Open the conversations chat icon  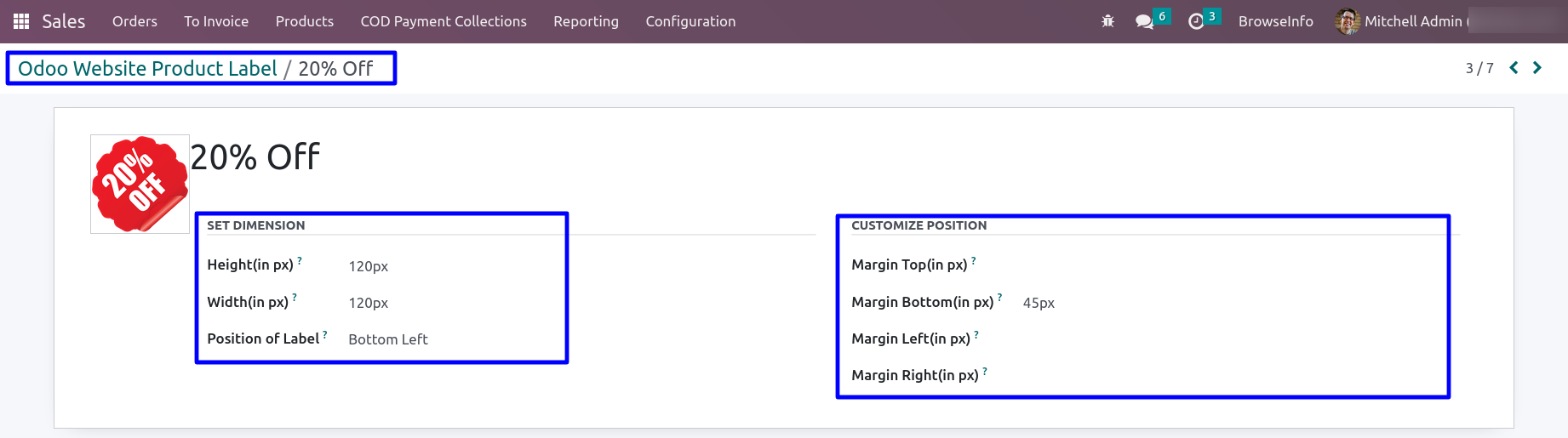click(1145, 21)
